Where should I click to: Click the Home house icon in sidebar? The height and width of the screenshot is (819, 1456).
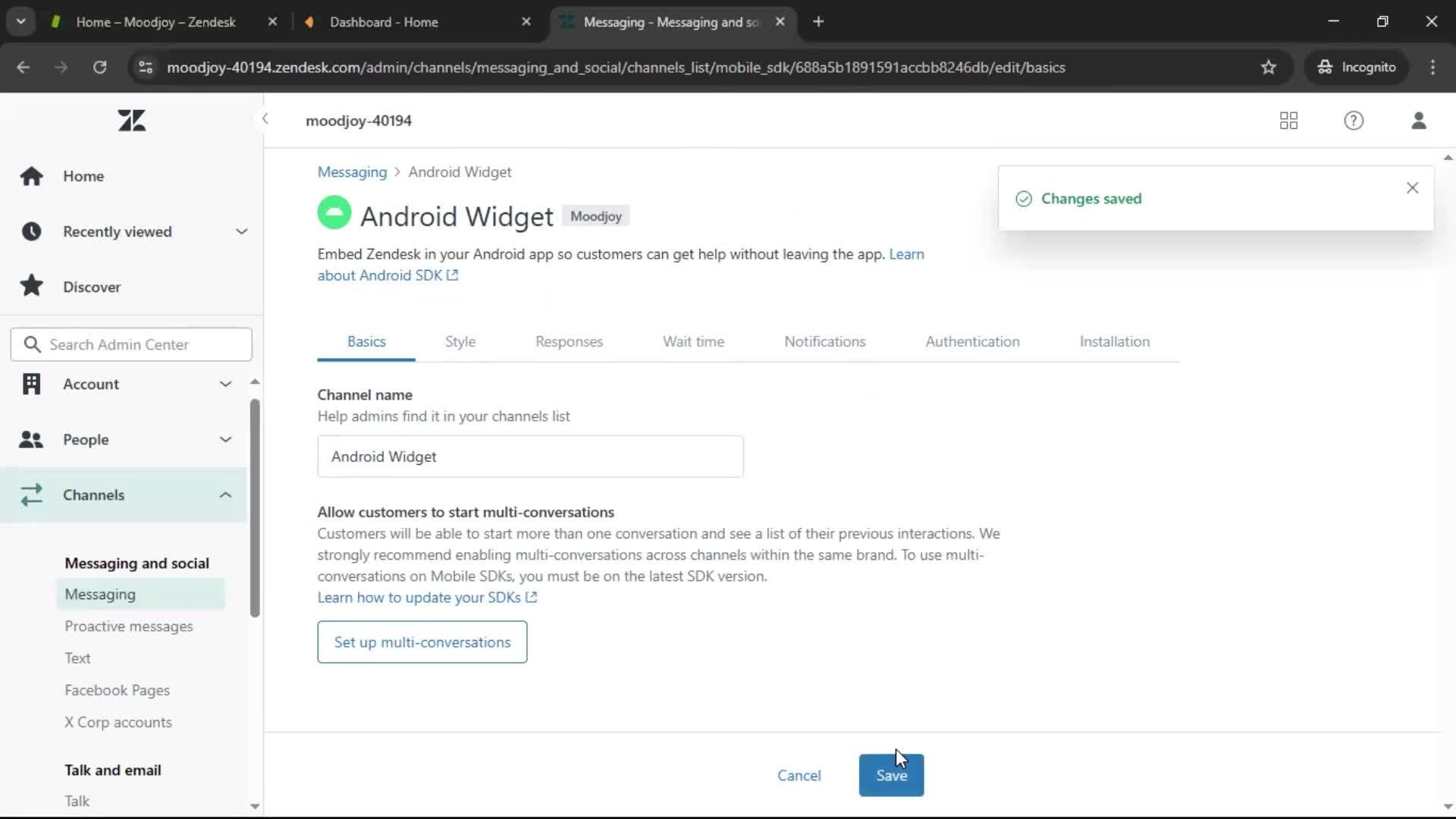tap(31, 176)
